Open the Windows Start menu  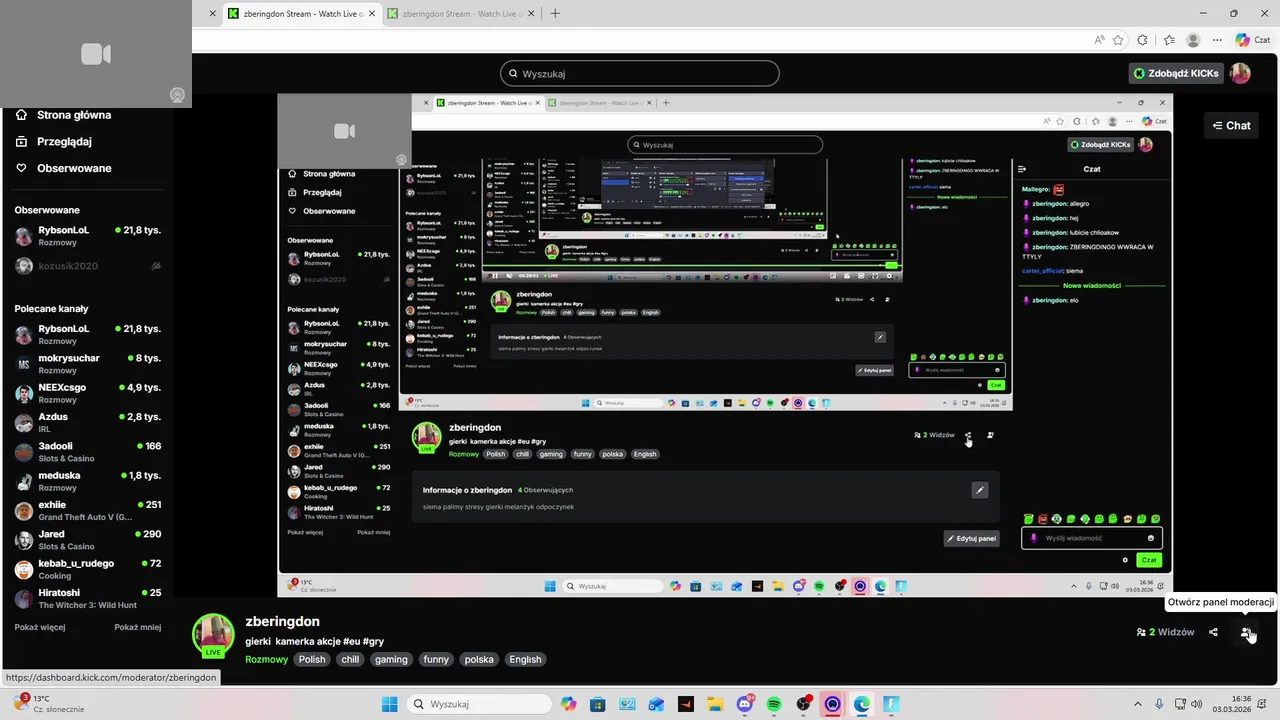[x=389, y=704]
